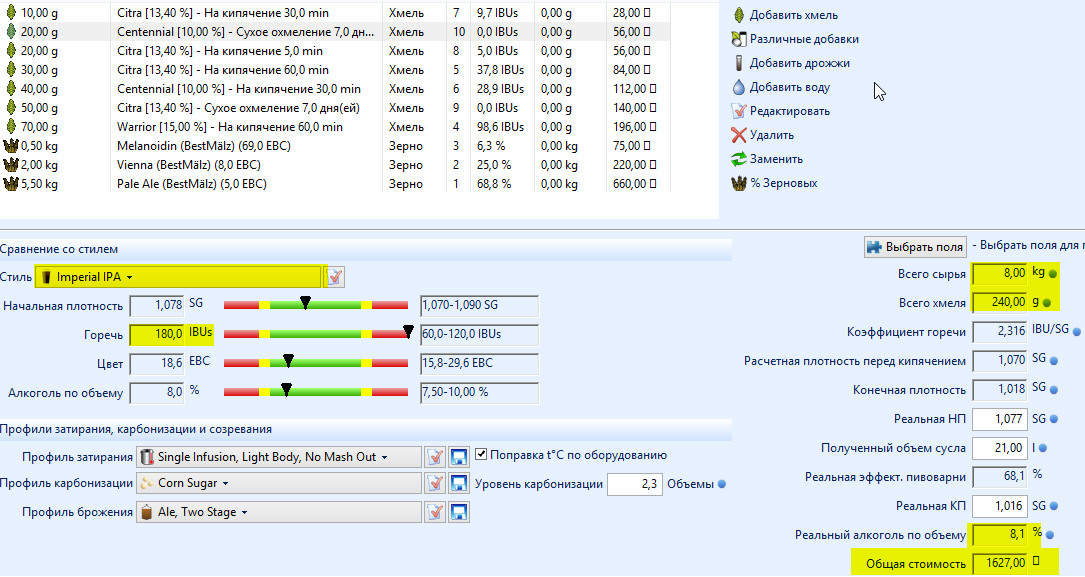The image size is (1085, 577).
Task: Toggle Поправка t°C по оборудованию checkbox
Action: 481,455
